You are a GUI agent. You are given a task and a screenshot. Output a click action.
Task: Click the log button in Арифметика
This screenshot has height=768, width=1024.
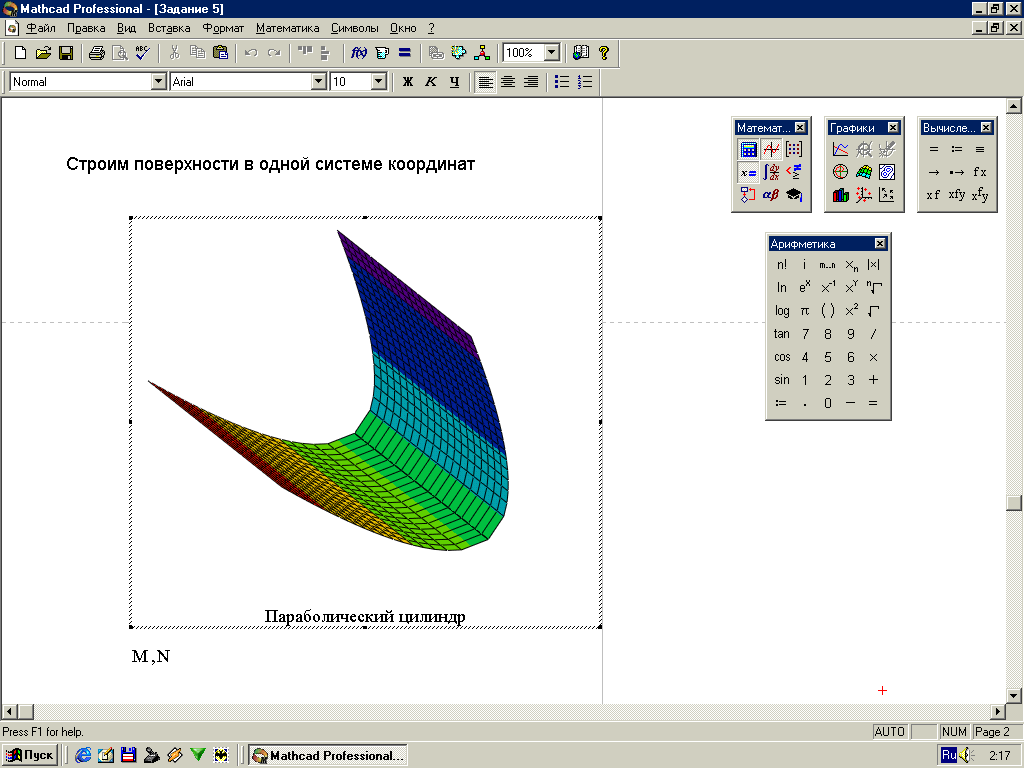[x=782, y=311]
